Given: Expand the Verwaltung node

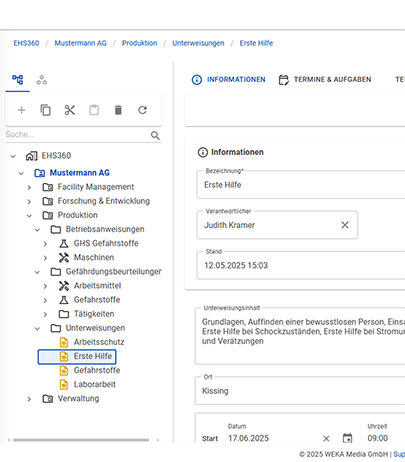Looking at the screenshot, I should pos(29,399).
